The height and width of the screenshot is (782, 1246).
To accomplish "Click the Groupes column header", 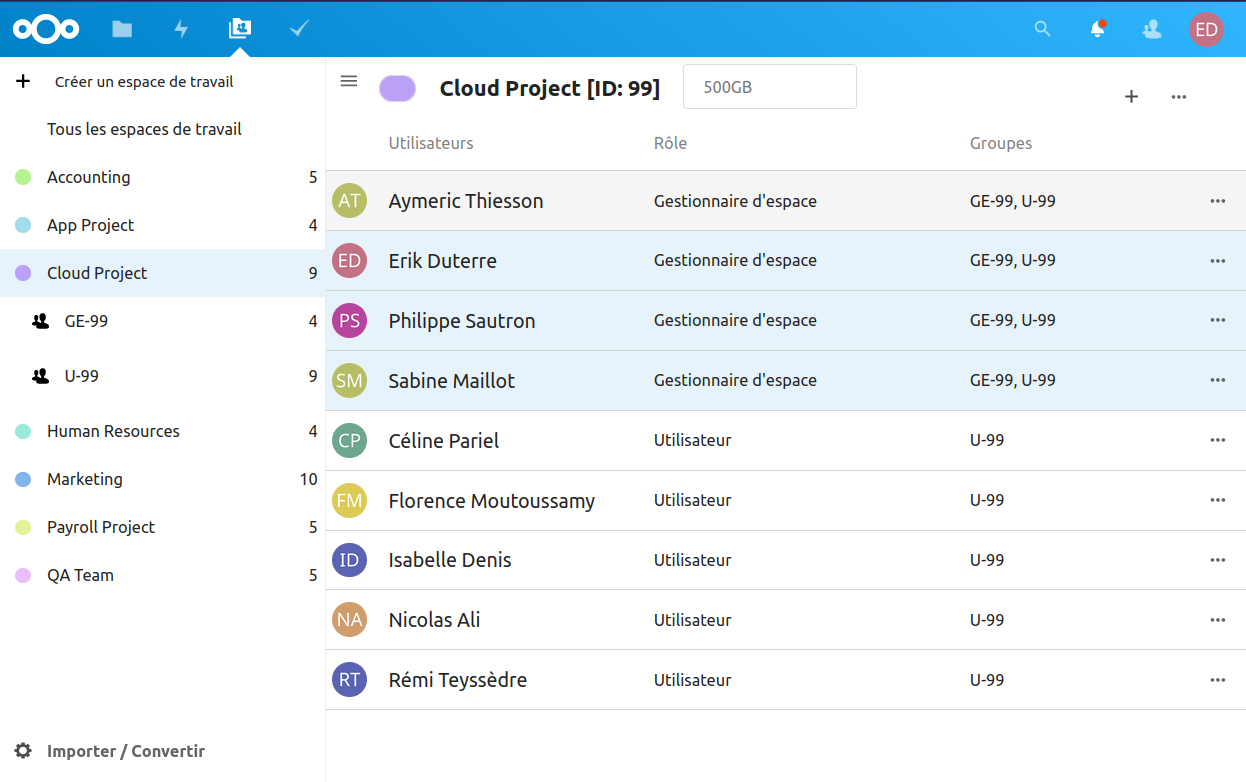I will coord(1001,143).
